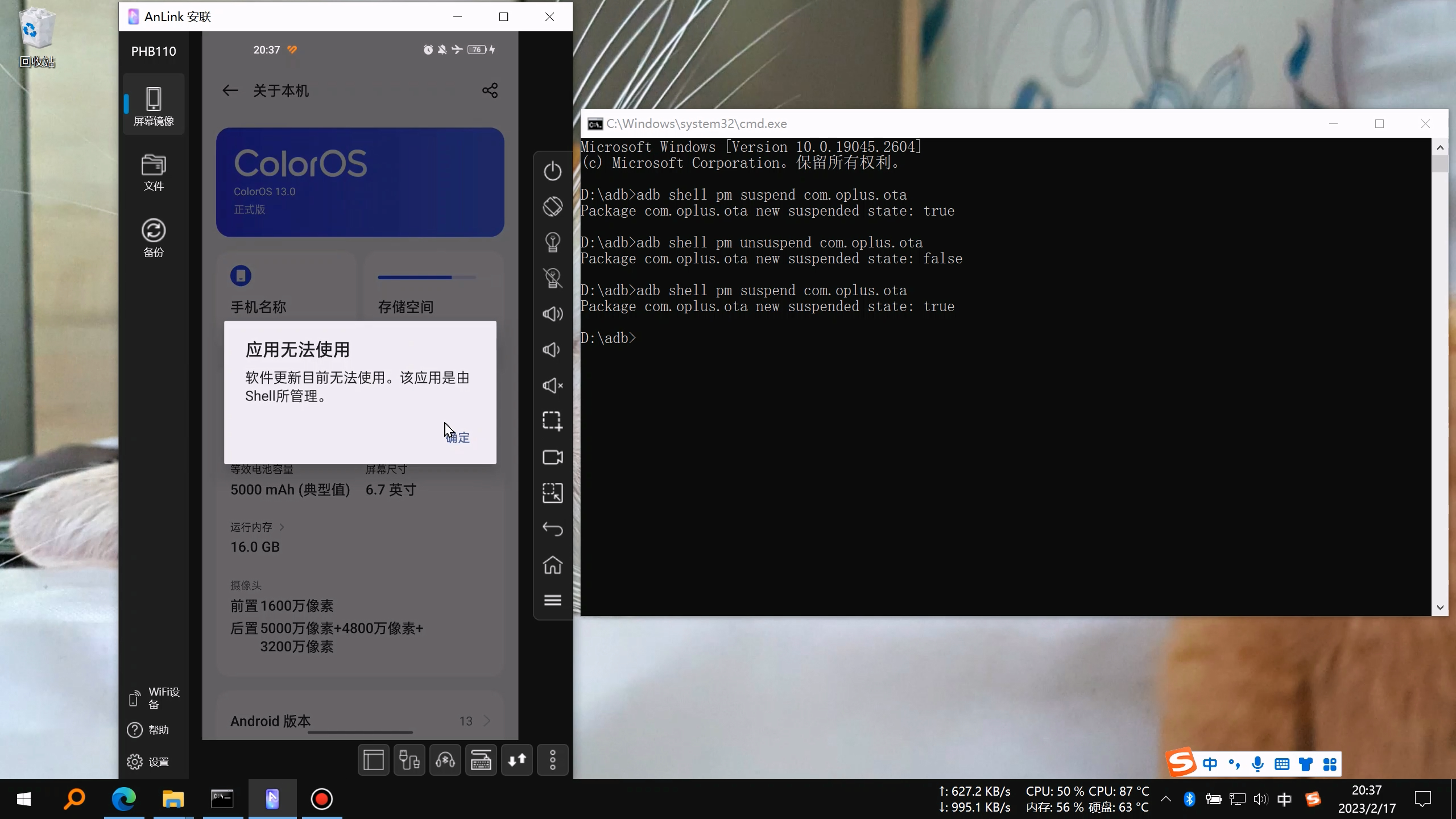The width and height of the screenshot is (1456, 819).
Task: Click the red record app in taskbar
Action: 321,799
